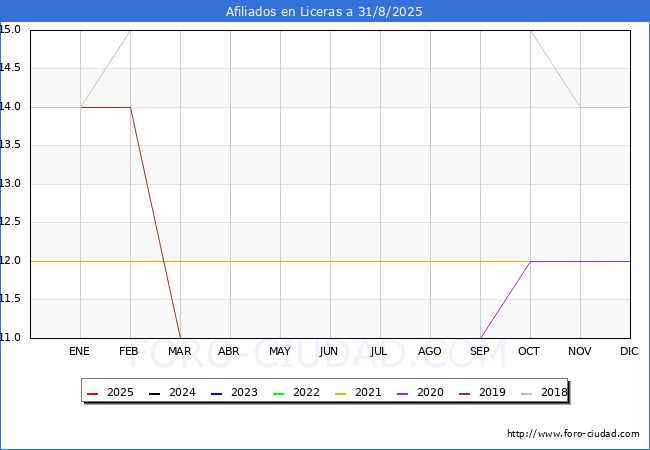Click the 2018 gray legend swatch
Viewport: 650px width, 450px height.
pyautogui.click(x=526, y=393)
